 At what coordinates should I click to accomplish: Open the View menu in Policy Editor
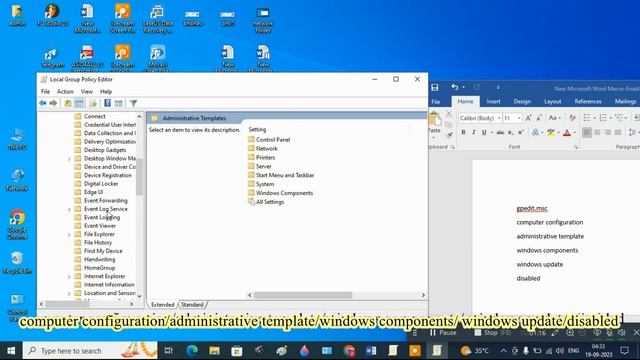point(87,91)
